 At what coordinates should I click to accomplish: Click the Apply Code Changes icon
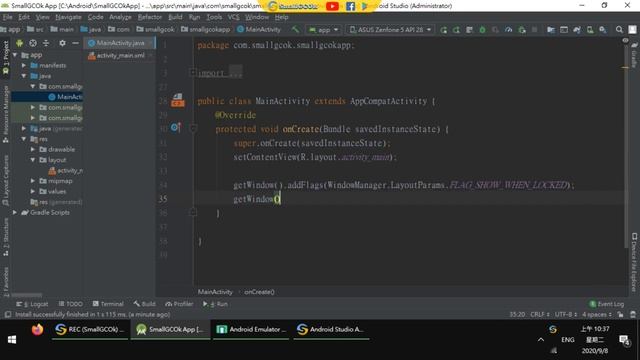pyautogui.click(x=469, y=30)
